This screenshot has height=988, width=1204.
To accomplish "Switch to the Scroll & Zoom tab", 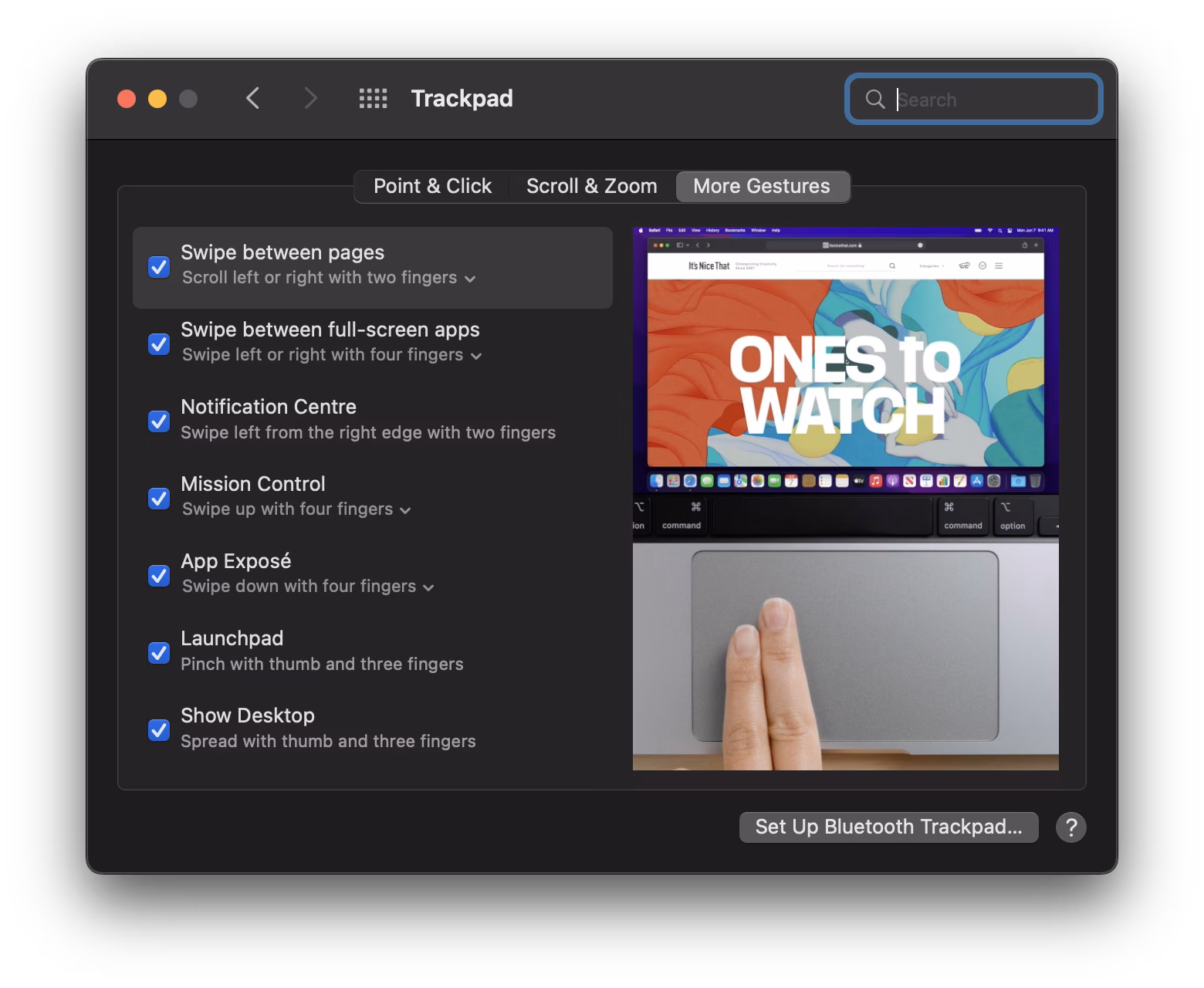I will [591, 187].
